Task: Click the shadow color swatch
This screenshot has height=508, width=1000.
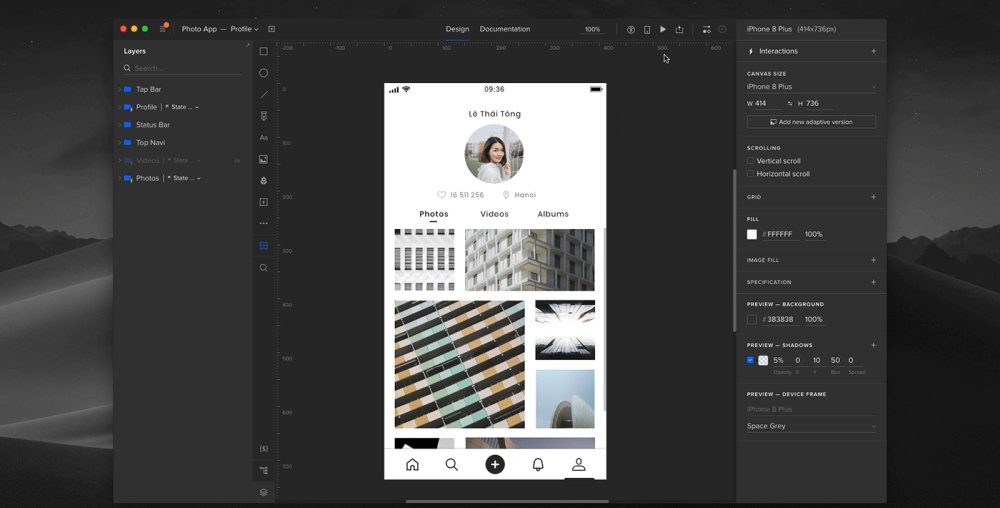Action: (x=763, y=360)
